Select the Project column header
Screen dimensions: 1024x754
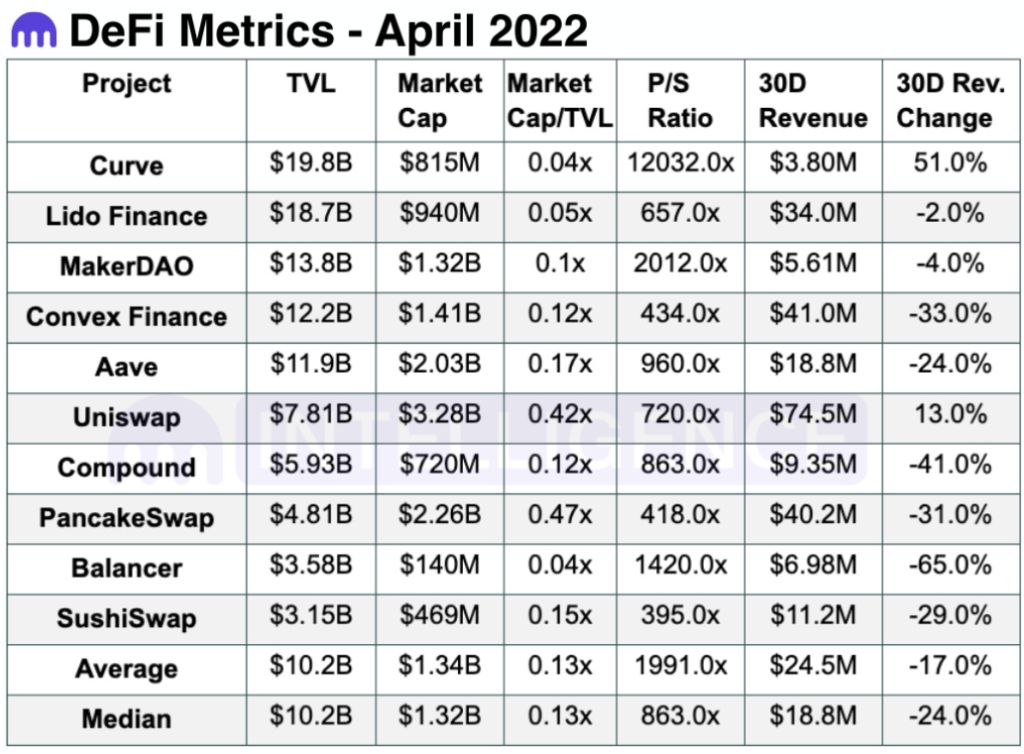[x=127, y=84]
